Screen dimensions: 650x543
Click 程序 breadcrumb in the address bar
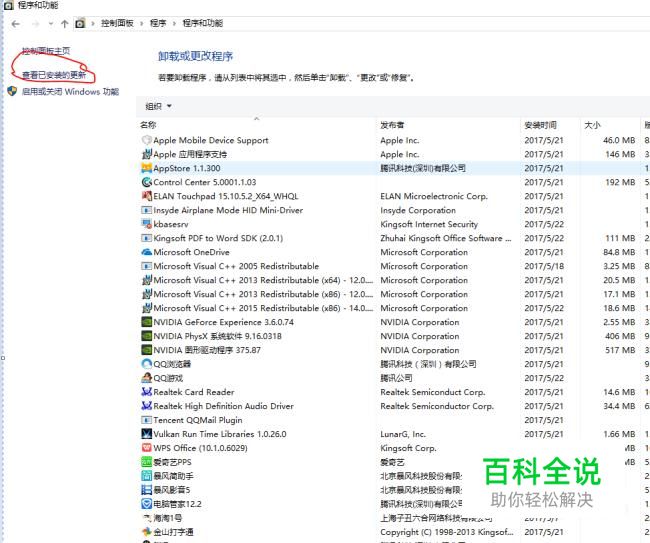(x=158, y=23)
